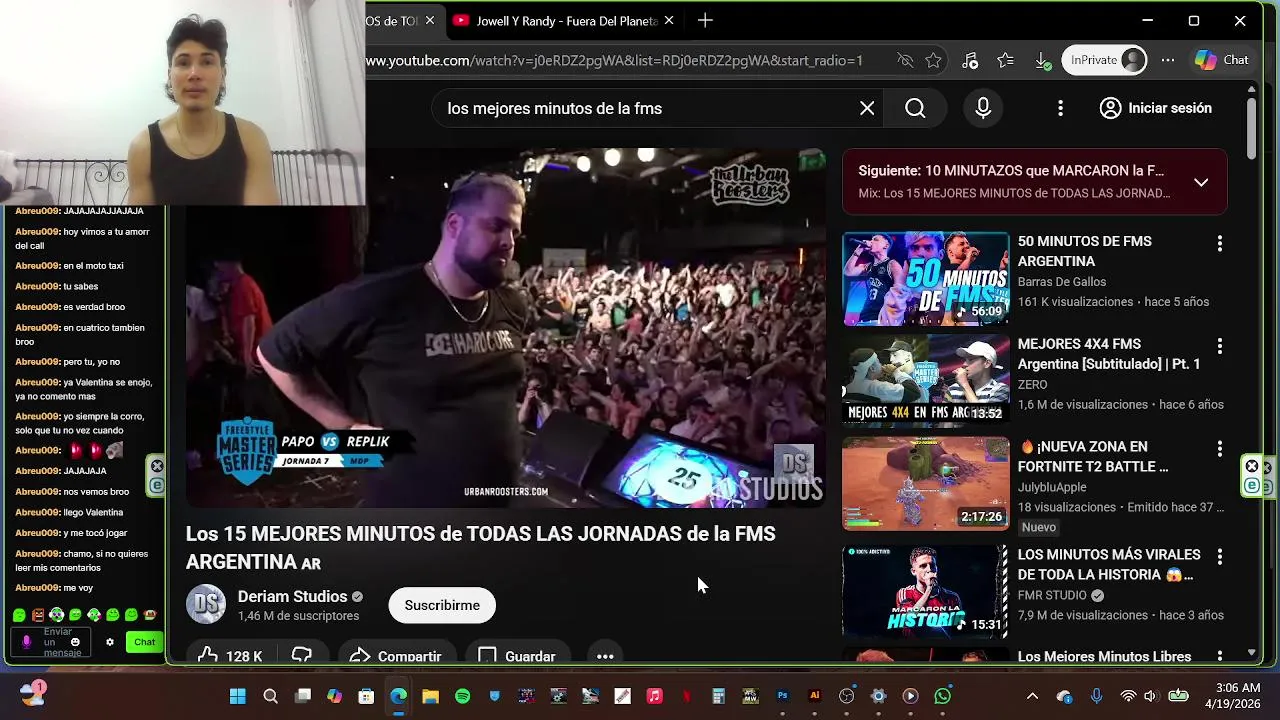Open options for NUEVA ZONA EN FORTNITE video
1280x720 pixels.
[1219, 449]
